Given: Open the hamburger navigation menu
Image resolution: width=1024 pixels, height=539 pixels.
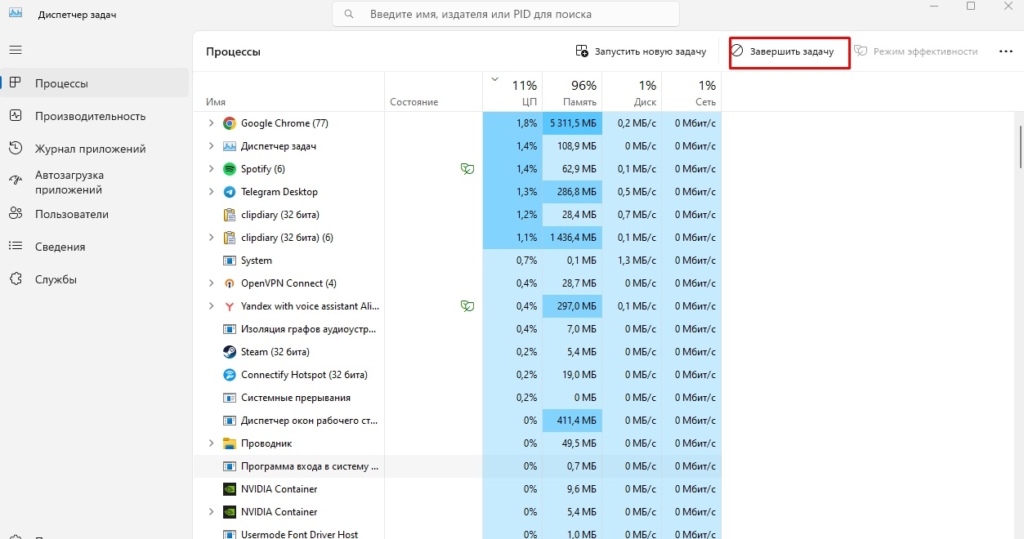Looking at the screenshot, I should click(x=16, y=50).
